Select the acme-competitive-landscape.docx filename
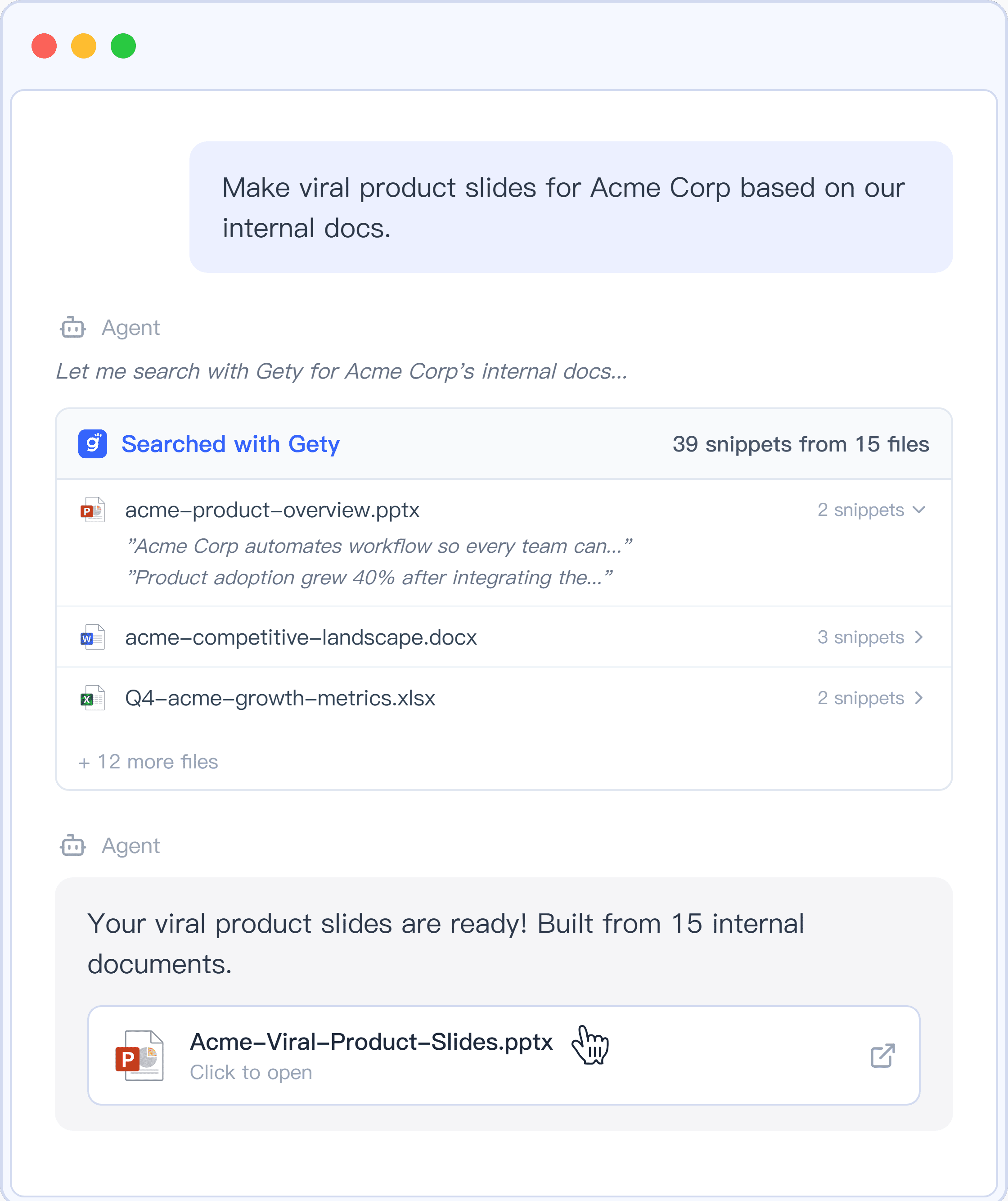 click(x=301, y=637)
